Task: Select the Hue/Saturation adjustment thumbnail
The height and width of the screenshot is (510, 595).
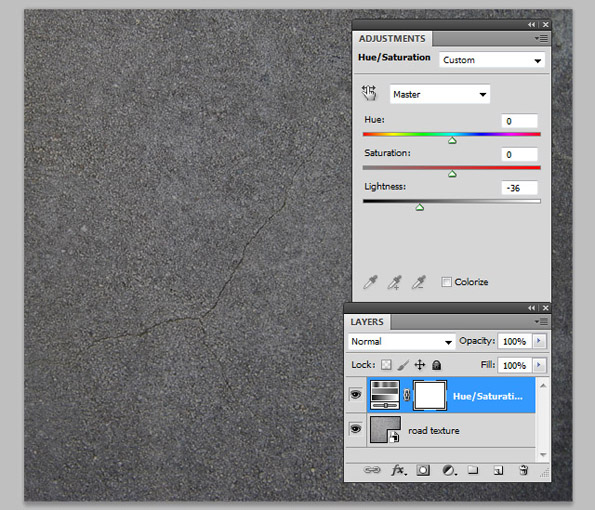Action: point(385,395)
